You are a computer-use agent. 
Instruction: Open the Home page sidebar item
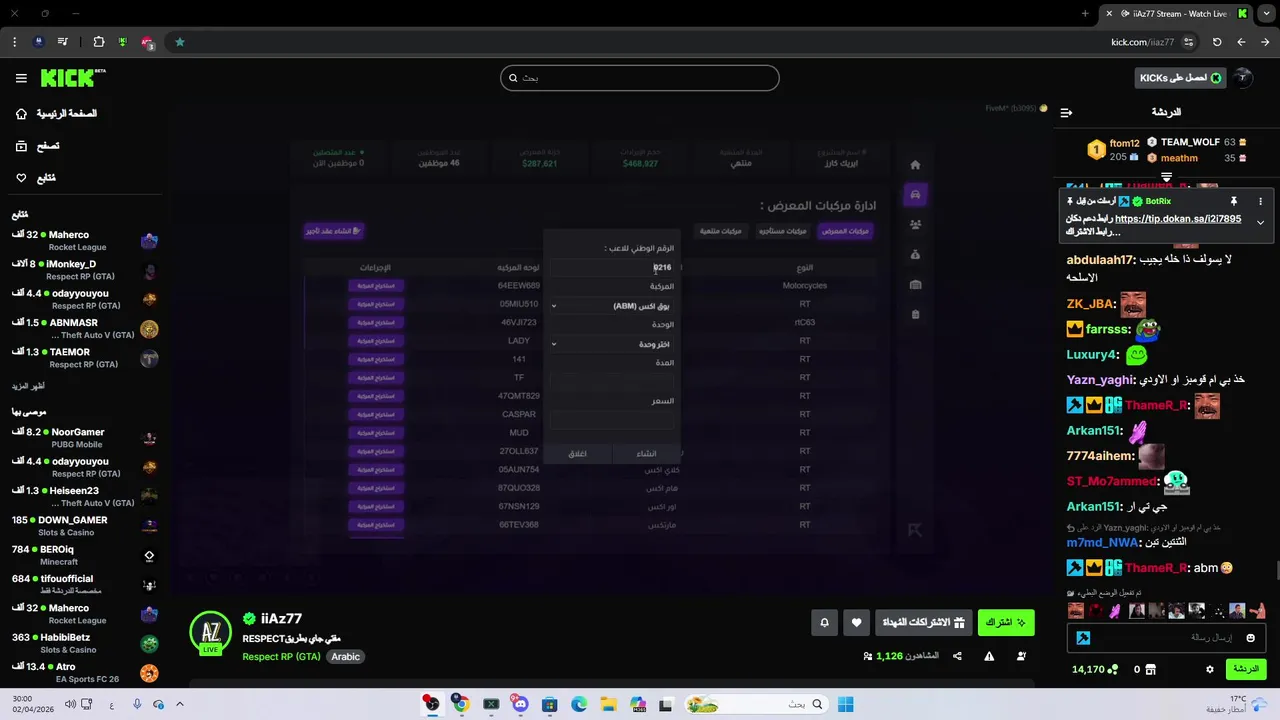57,114
